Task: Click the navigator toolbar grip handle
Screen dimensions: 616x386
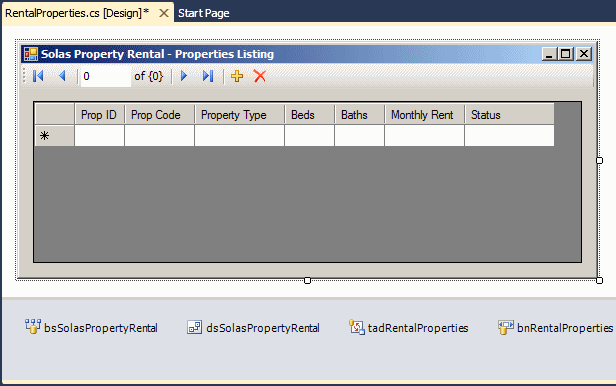Action: [24, 76]
